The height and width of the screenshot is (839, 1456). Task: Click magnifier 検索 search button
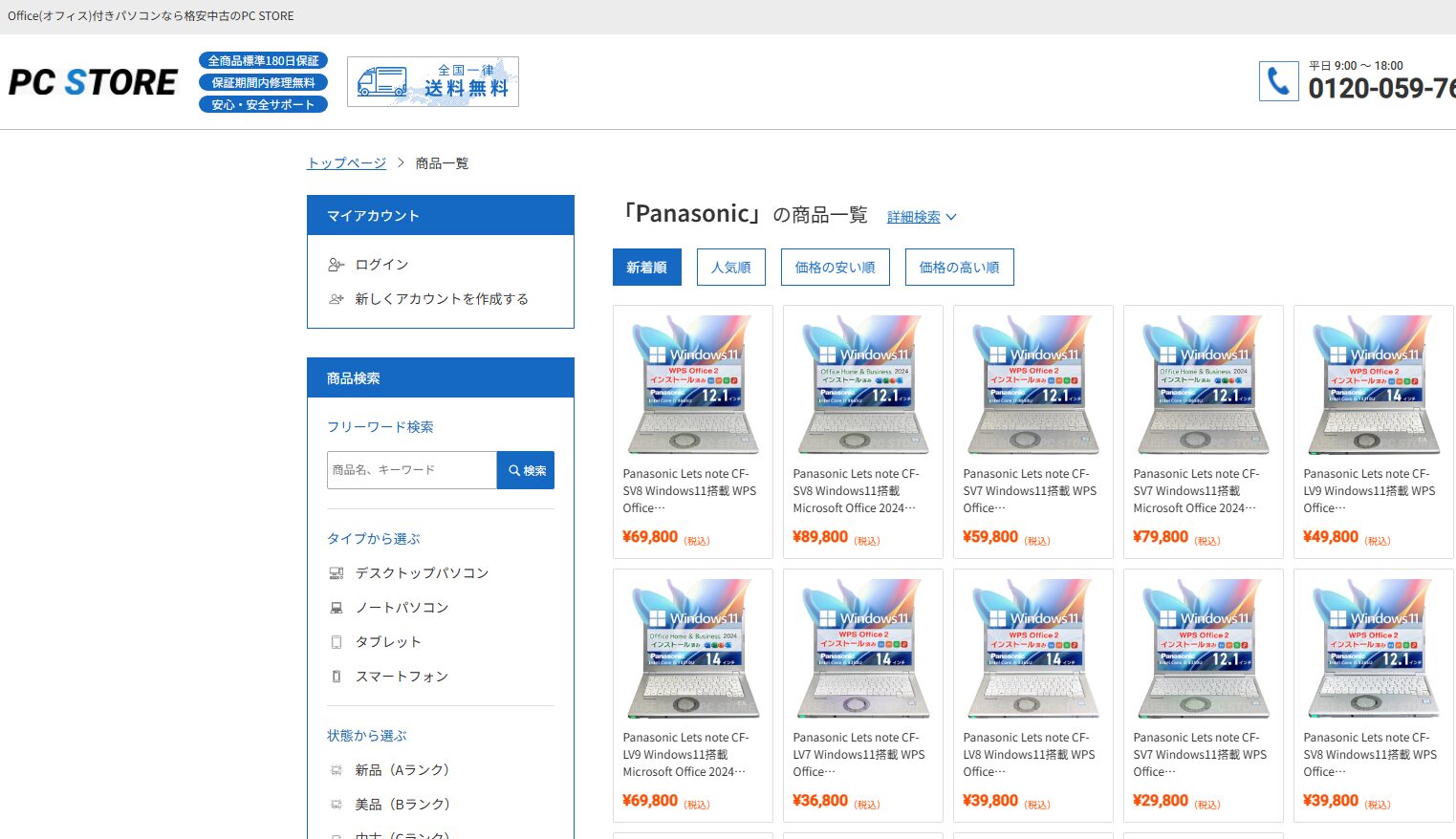pyautogui.click(x=526, y=470)
